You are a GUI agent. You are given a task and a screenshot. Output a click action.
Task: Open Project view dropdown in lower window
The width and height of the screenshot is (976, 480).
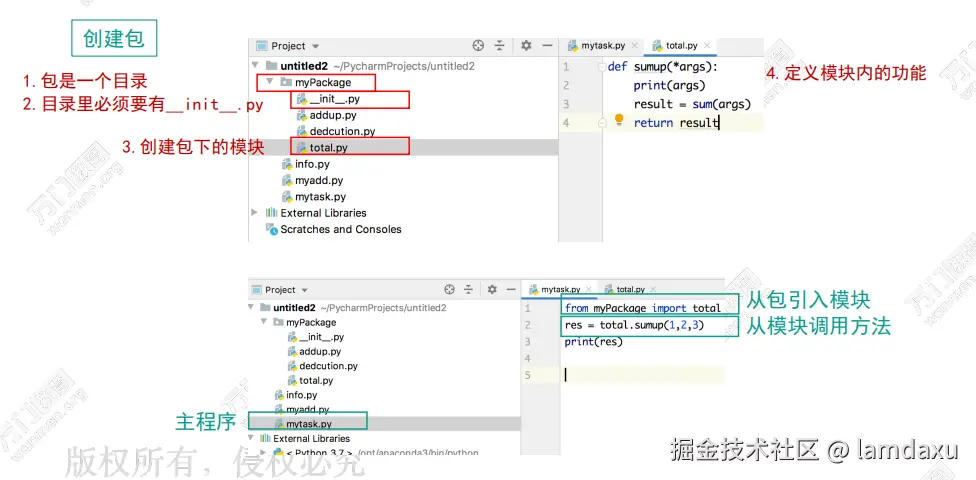pos(304,290)
